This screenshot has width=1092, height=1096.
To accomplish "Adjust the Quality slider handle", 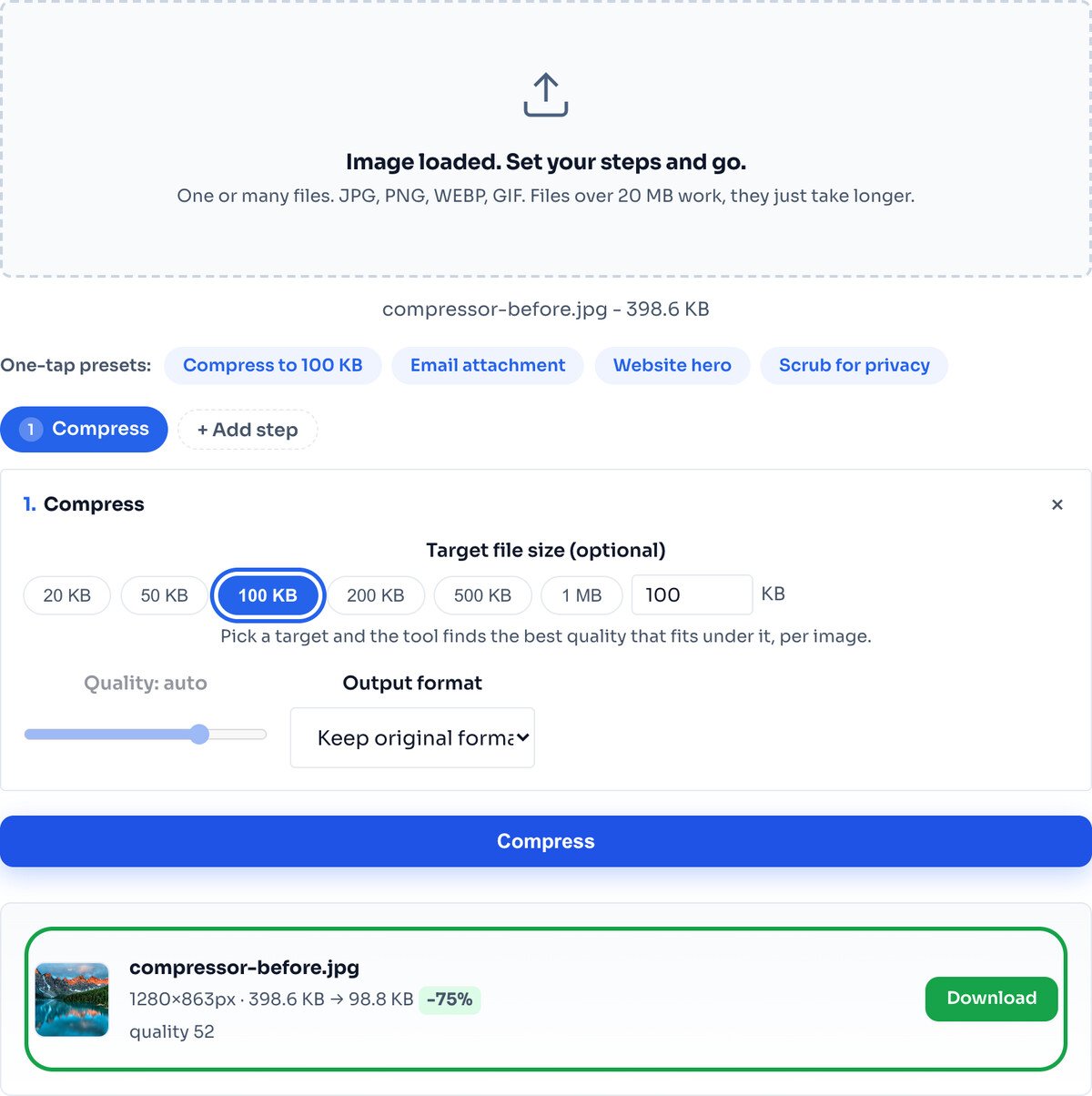I will [x=200, y=735].
